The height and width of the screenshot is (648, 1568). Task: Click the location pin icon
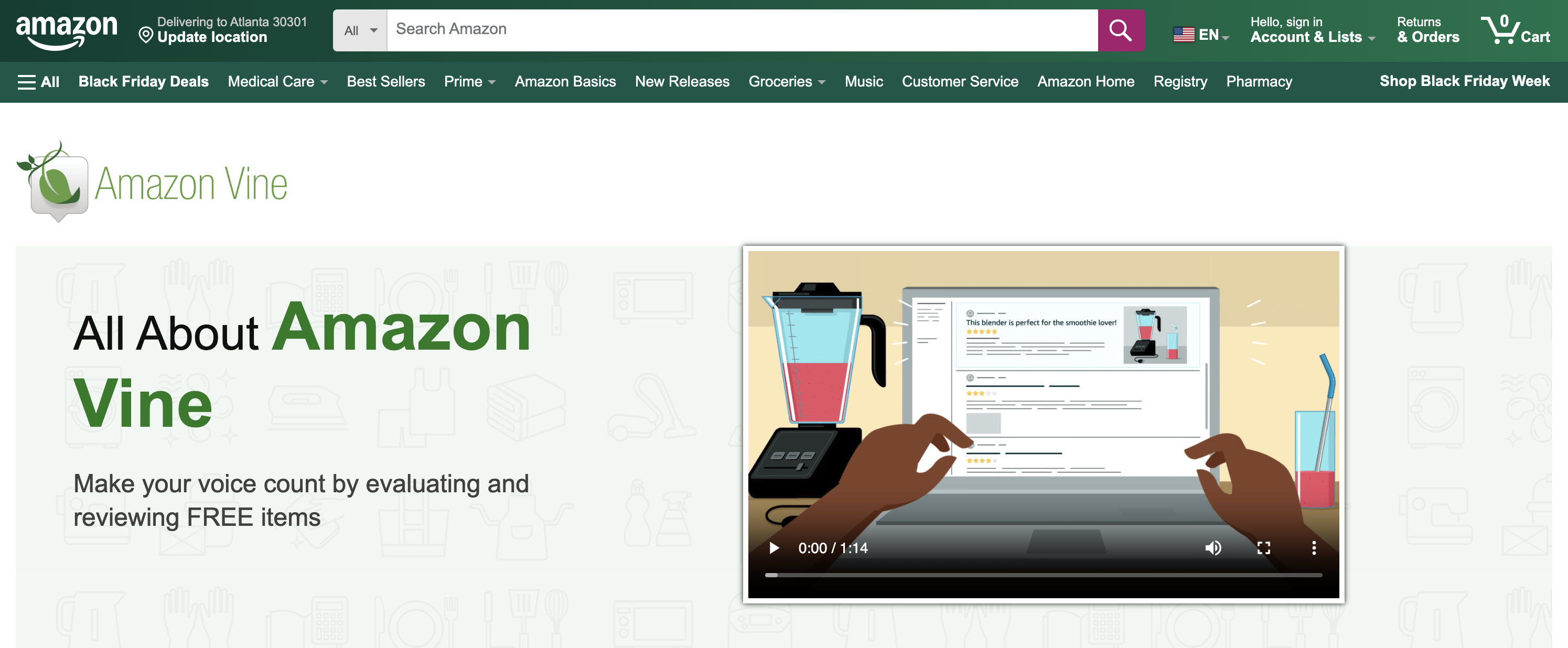[x=146, y=35]
